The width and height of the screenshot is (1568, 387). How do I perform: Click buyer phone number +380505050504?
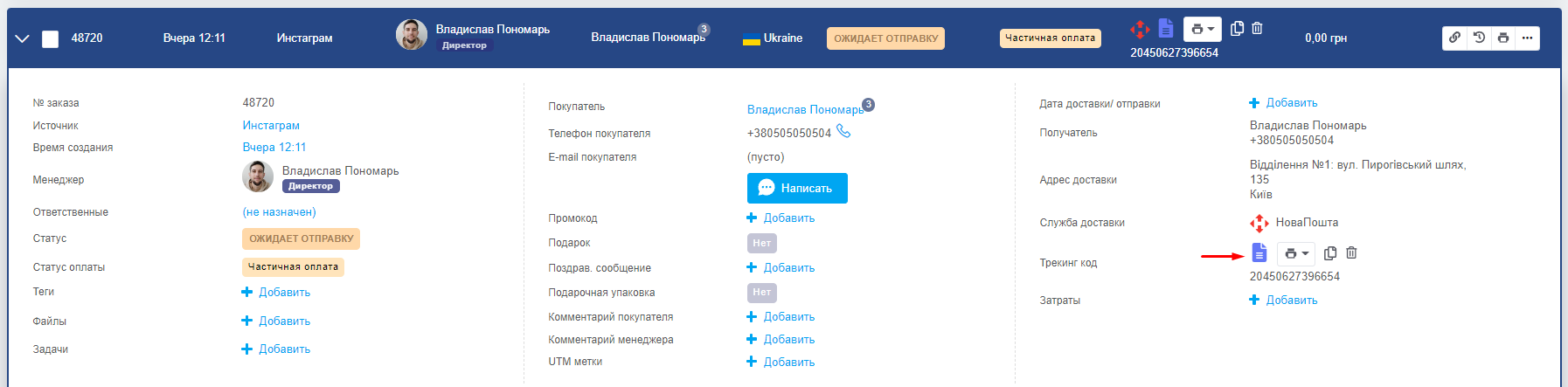pyautogui.click(x=789, y=134)
